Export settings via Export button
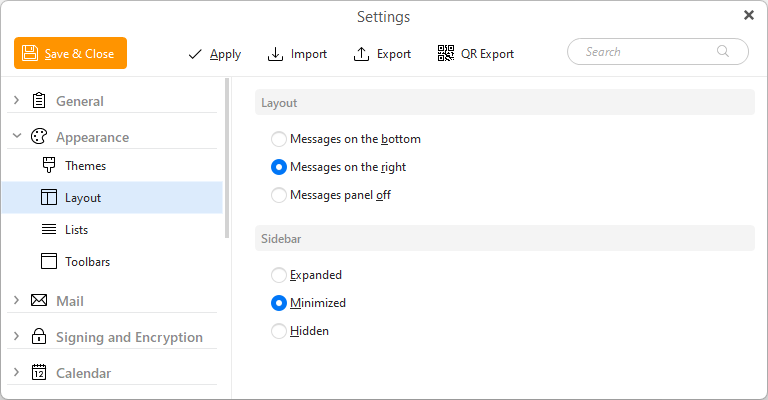The width and height of the screenshot is (768, 400). click(382, 54)
